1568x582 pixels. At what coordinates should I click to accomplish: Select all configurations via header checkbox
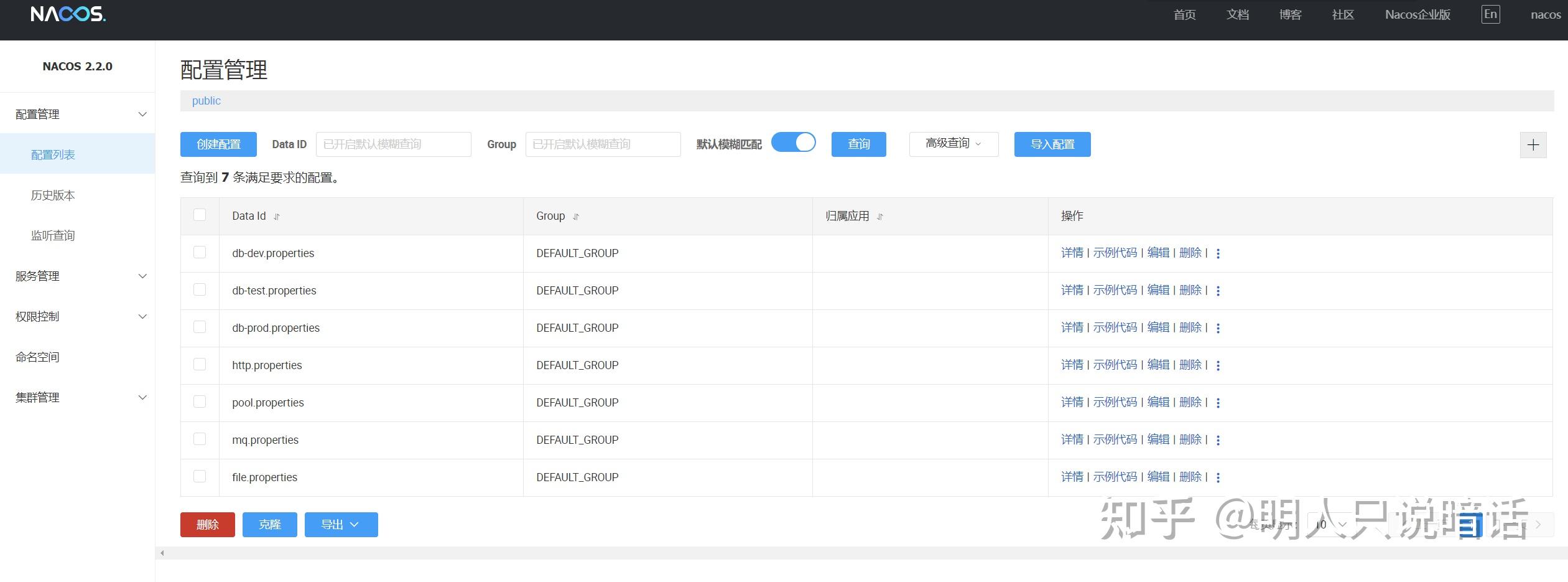tap(199, 215)
